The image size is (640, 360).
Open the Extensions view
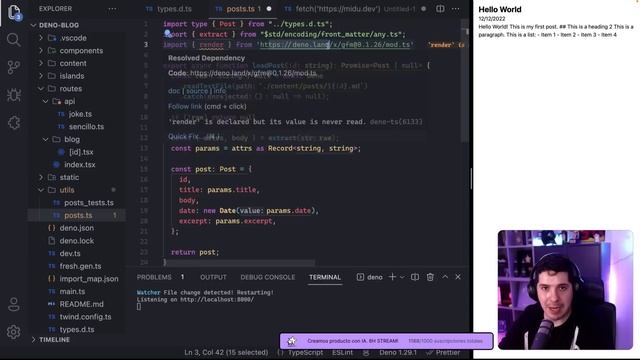coord(13,122)
